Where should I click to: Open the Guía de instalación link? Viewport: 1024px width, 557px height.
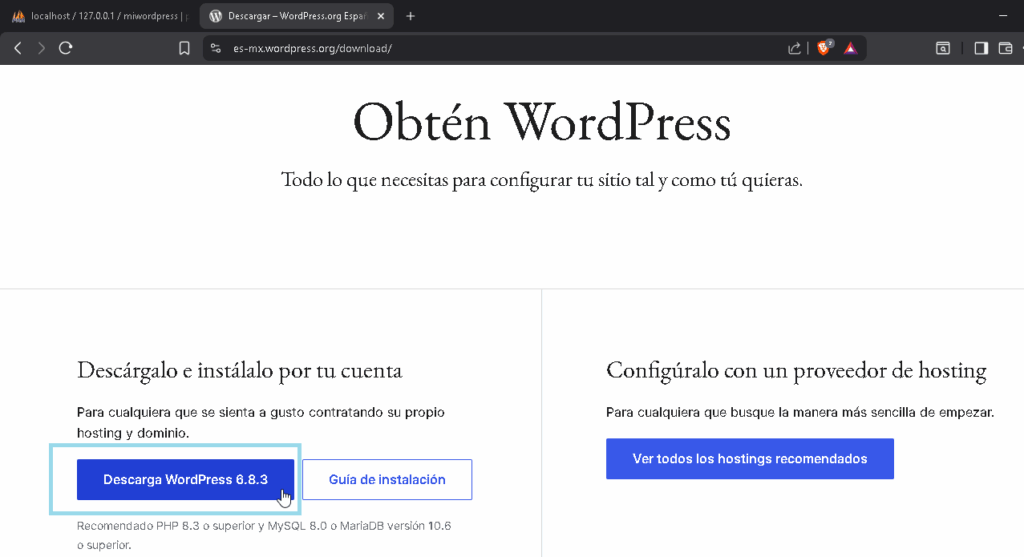[387, 480]
